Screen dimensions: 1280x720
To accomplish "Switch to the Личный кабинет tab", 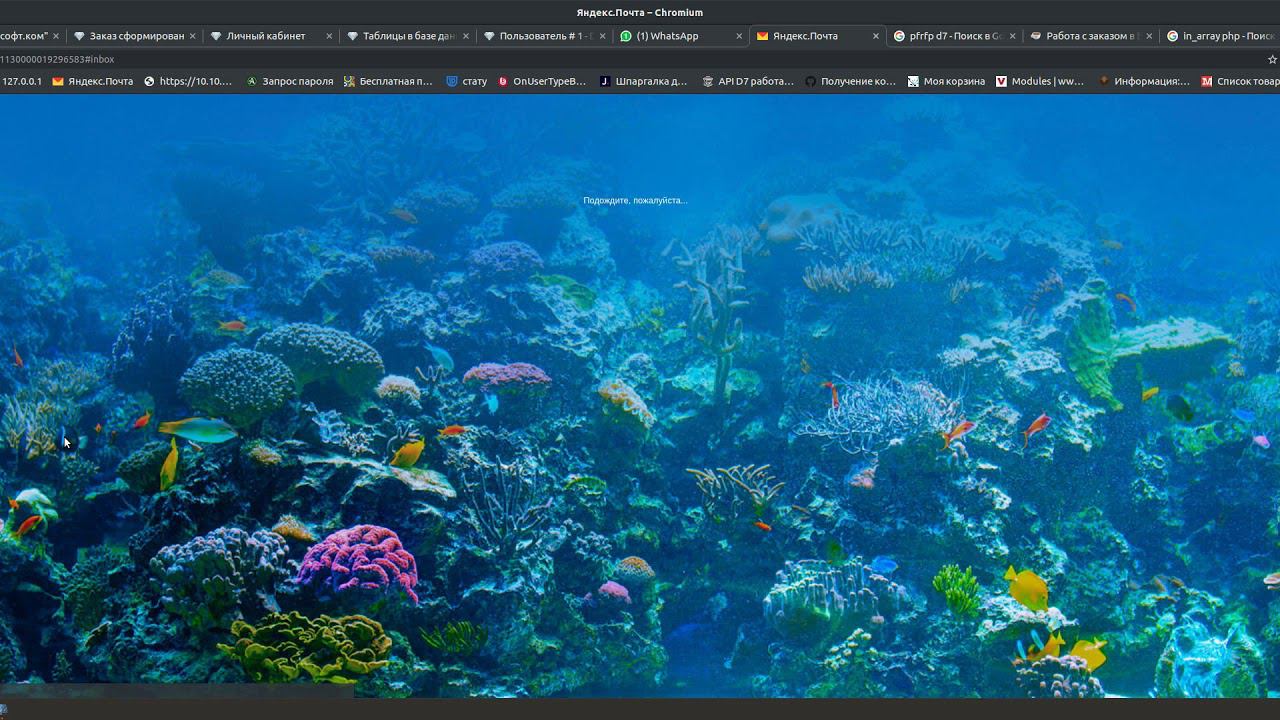I will [x=266, y=36].
